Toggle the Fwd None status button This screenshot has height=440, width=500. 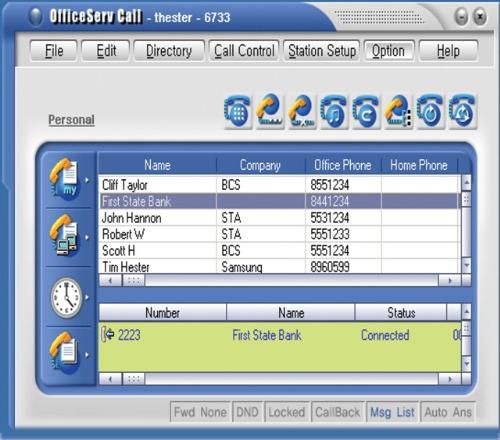click(x=200, y=412)
